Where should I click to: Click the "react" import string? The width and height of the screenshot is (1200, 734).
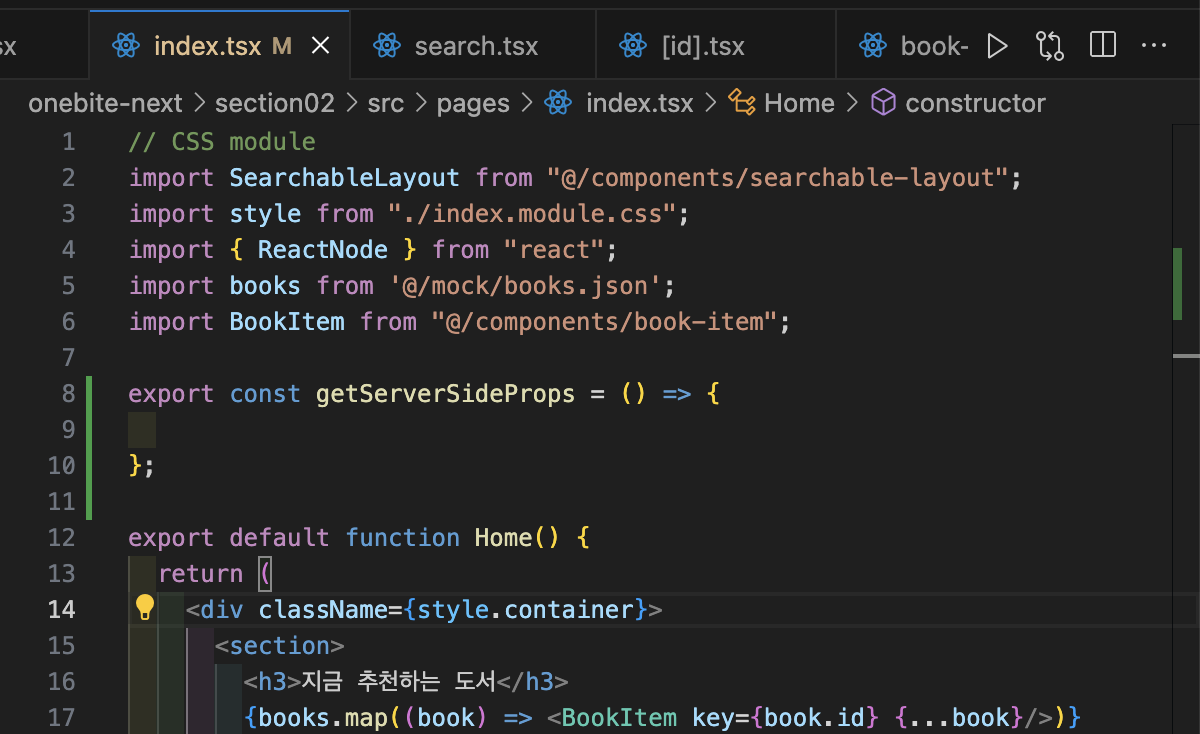[x=554, y=250]
